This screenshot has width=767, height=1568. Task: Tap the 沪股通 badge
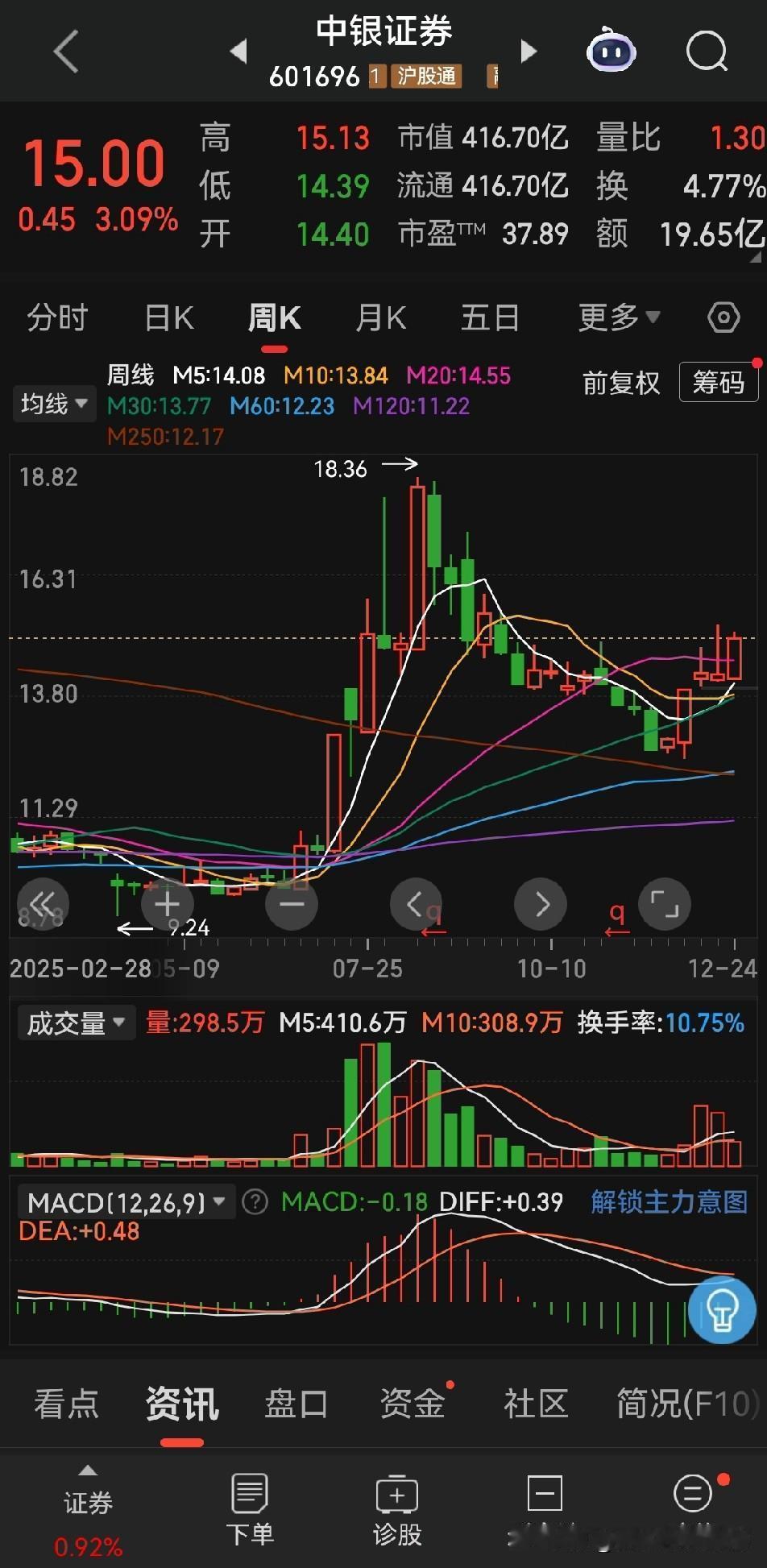[426, 77]
